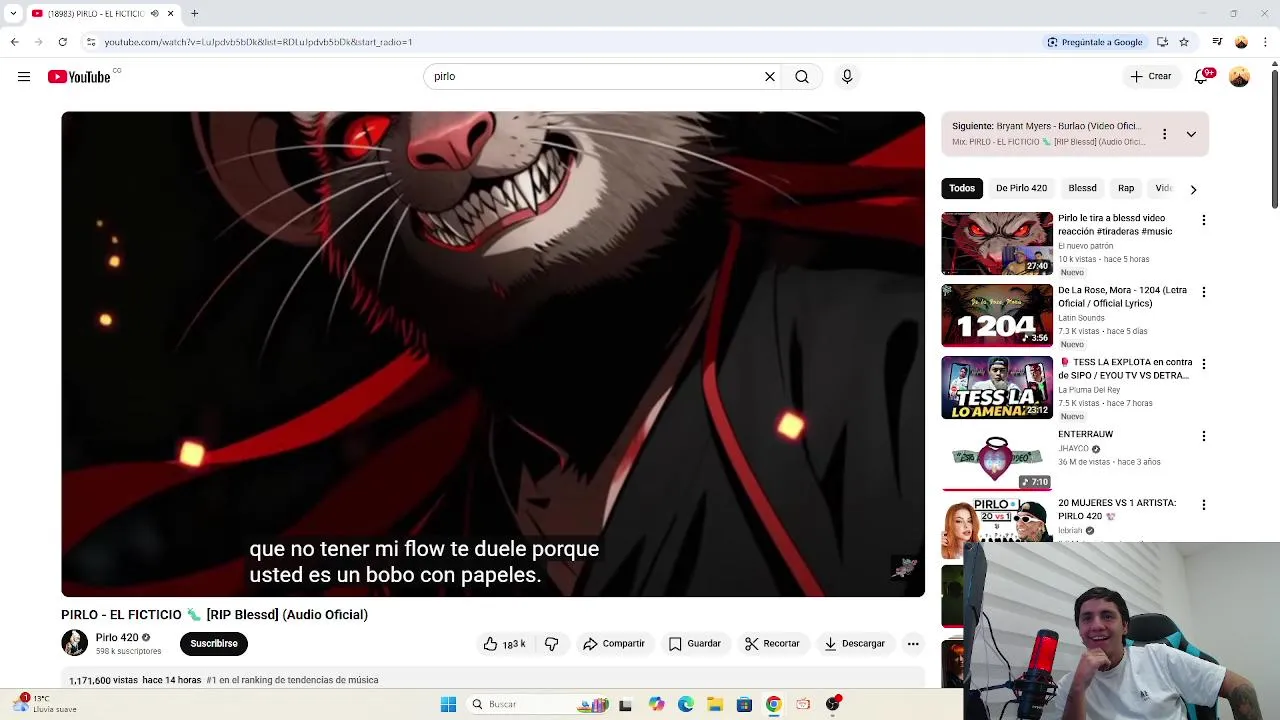Viewport: 1280px width, 720px height.
Task: Submit search with the magnifier icon
Action: [802, 77]
